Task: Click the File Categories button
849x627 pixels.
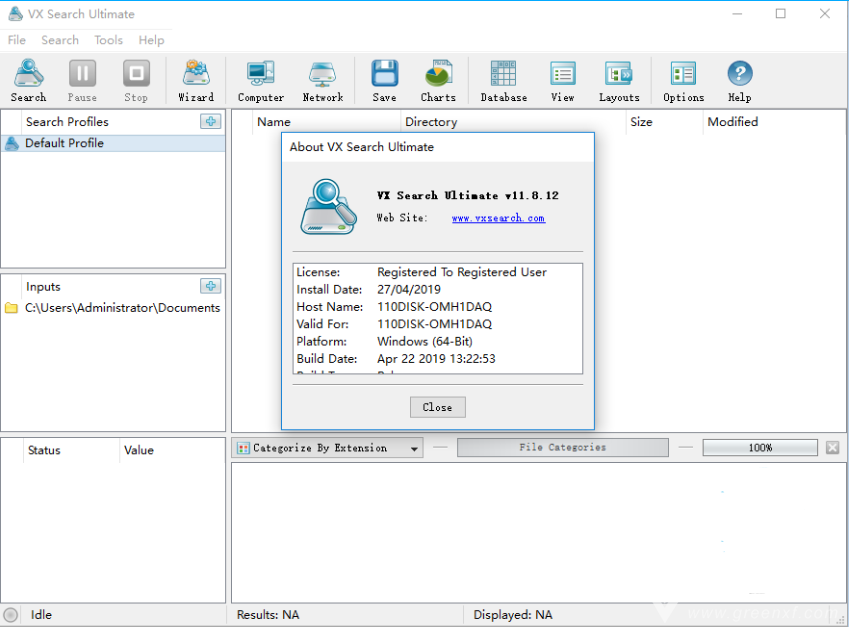Action: click(563, 447)
